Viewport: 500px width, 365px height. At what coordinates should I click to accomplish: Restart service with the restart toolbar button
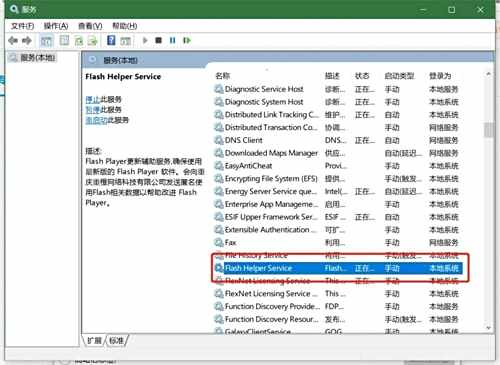tap(187, 40)
